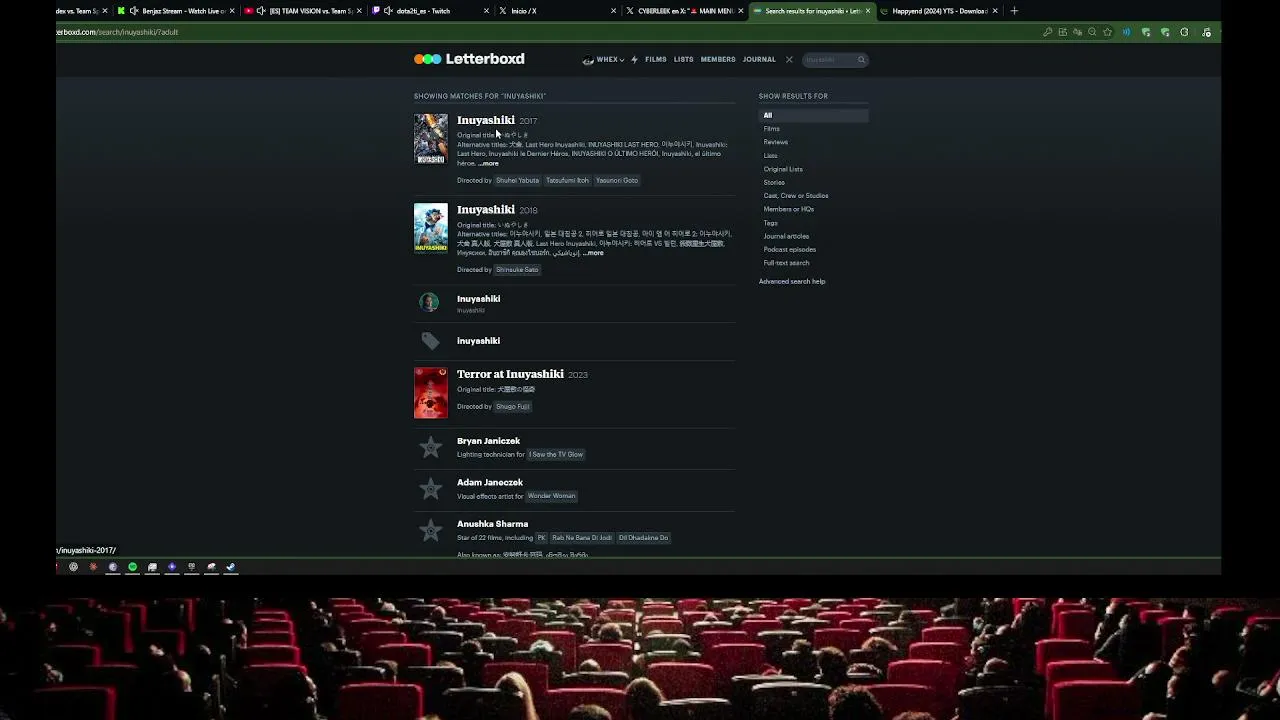The width and height of the screenshot is (1280, 720).
Task: Switch to the Inicio / X tab
Action: click(x=559, y=11)
